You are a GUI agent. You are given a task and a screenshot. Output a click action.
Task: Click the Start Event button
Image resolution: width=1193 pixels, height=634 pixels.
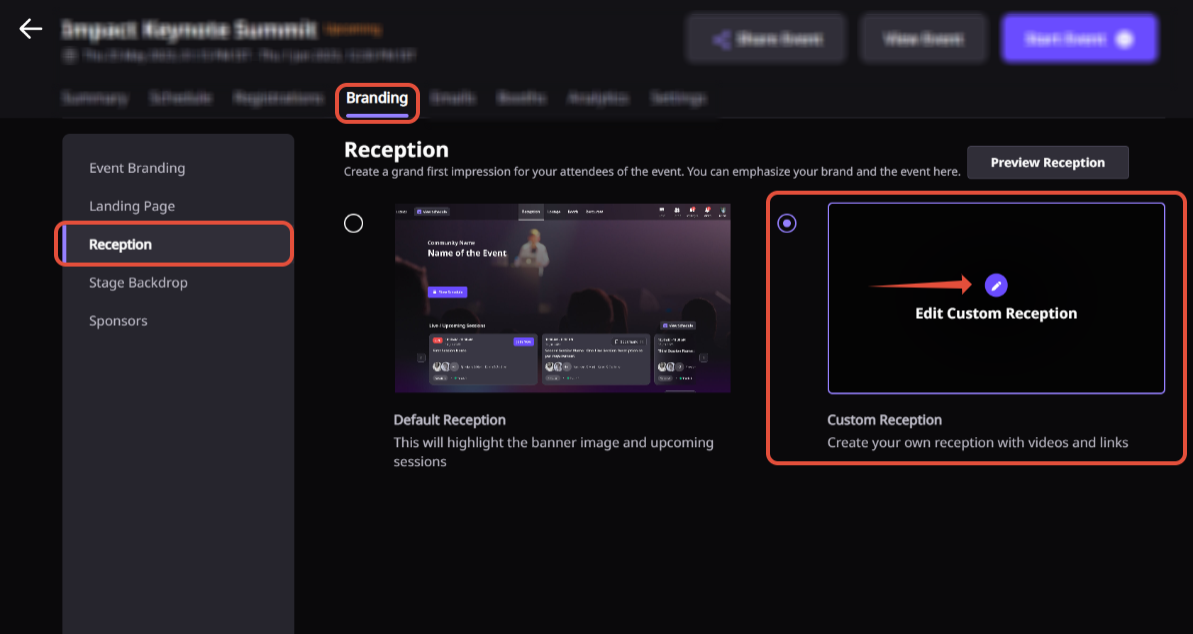pos(1080,39)
